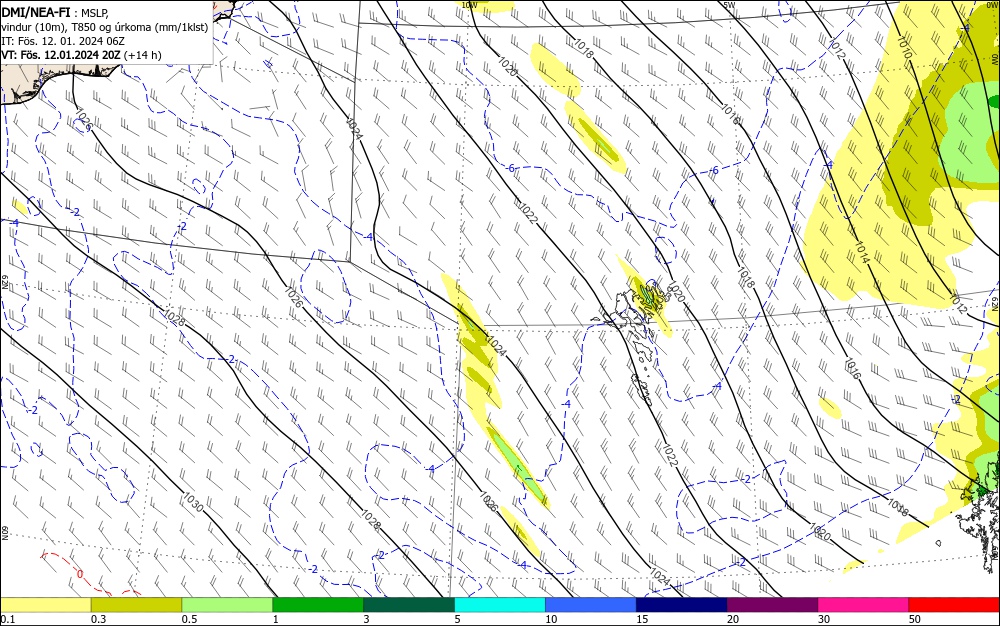
Task: Select the red 50+ mm legend swatch
Action: pos(954,605)
